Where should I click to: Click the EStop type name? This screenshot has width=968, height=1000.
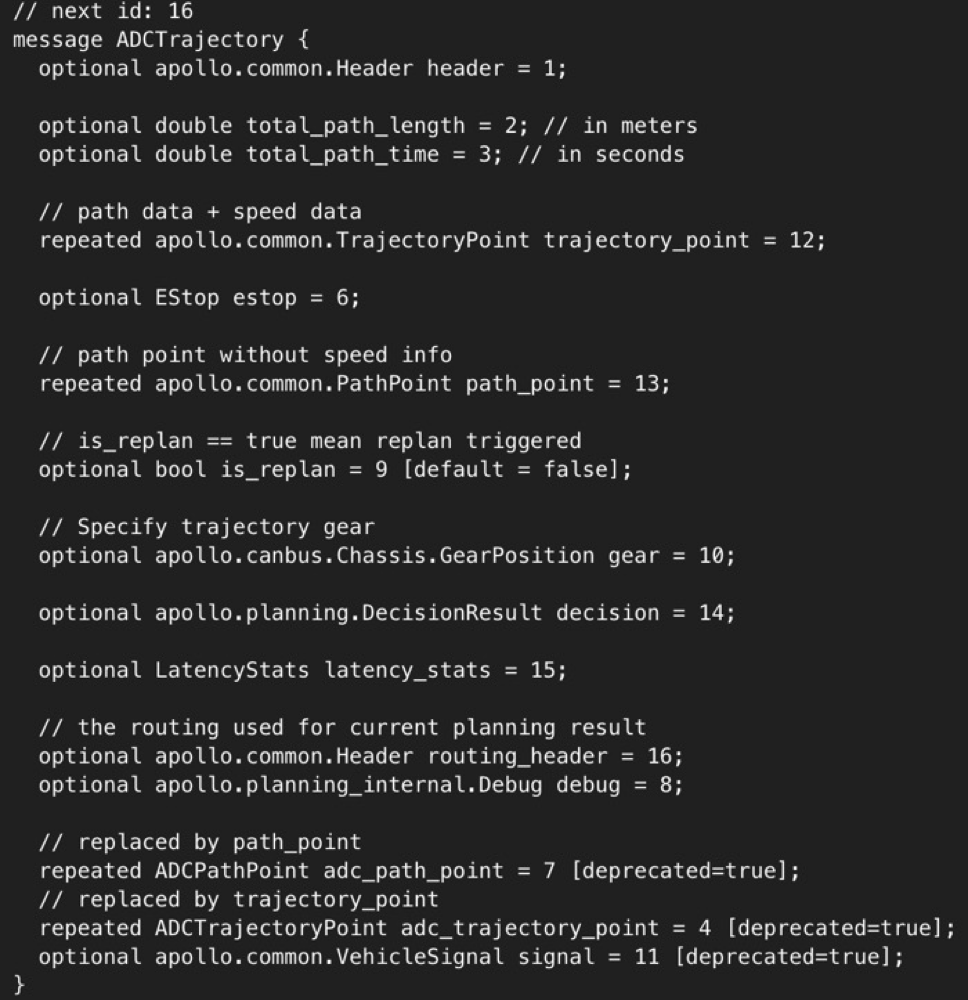coord(186,298)
